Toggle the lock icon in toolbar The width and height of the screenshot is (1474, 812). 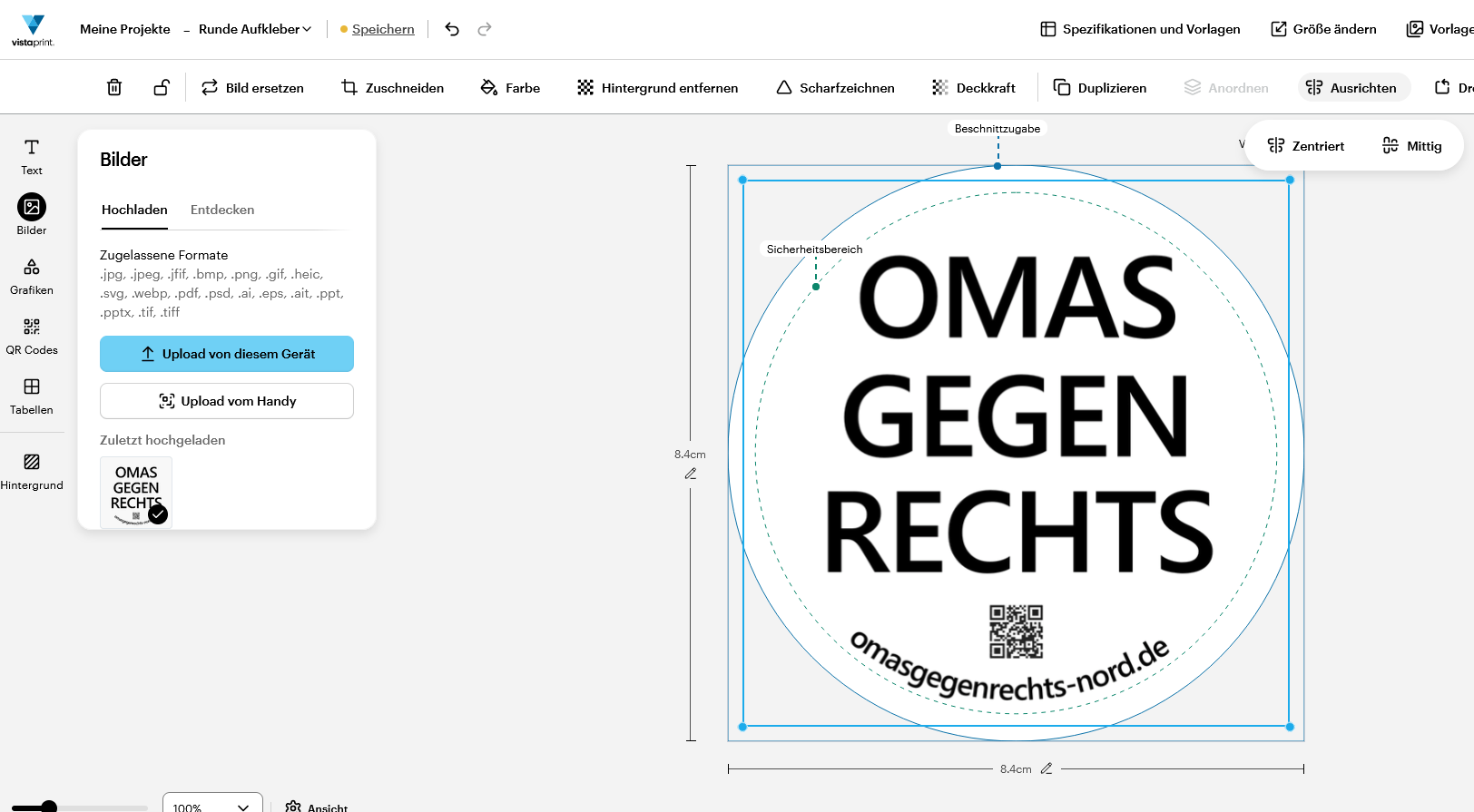pyautogui.click(x=162, y=87)
